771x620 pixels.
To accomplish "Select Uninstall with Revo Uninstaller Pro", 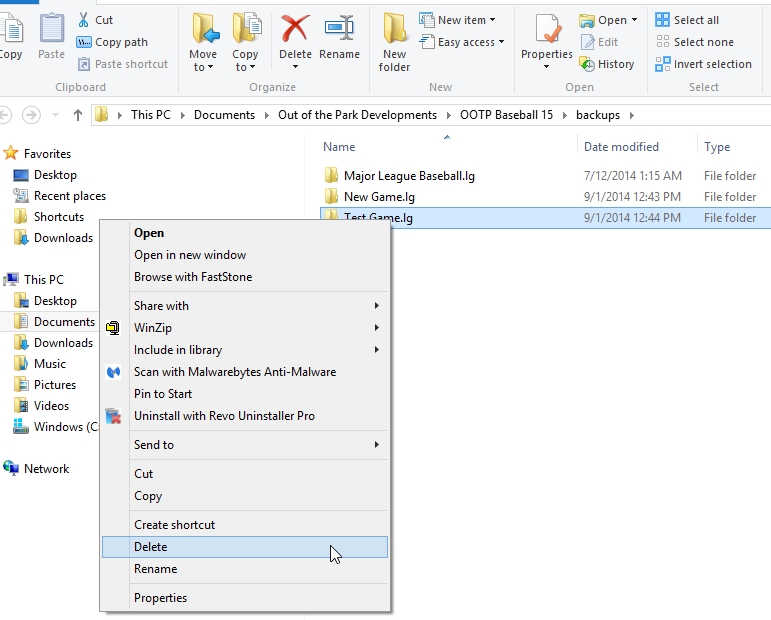I will [224, 416].
